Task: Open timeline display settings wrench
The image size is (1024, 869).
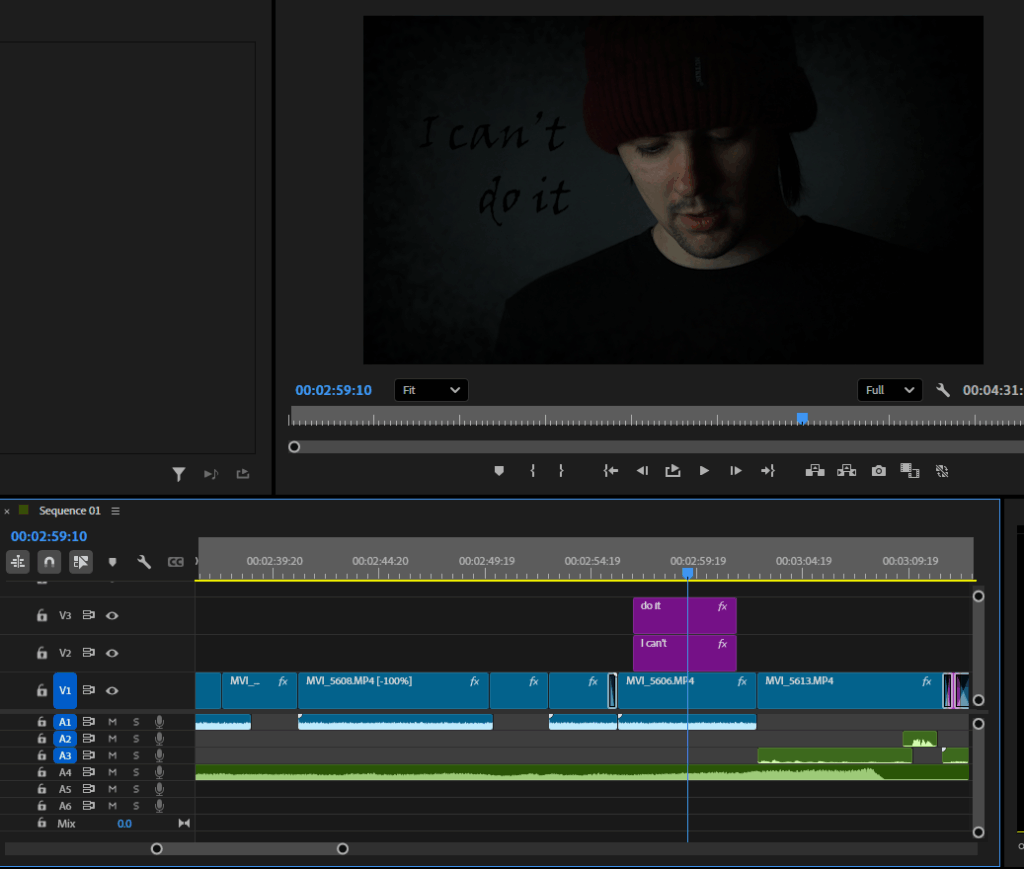Action: pyautogui.click(x=144, y=562)
